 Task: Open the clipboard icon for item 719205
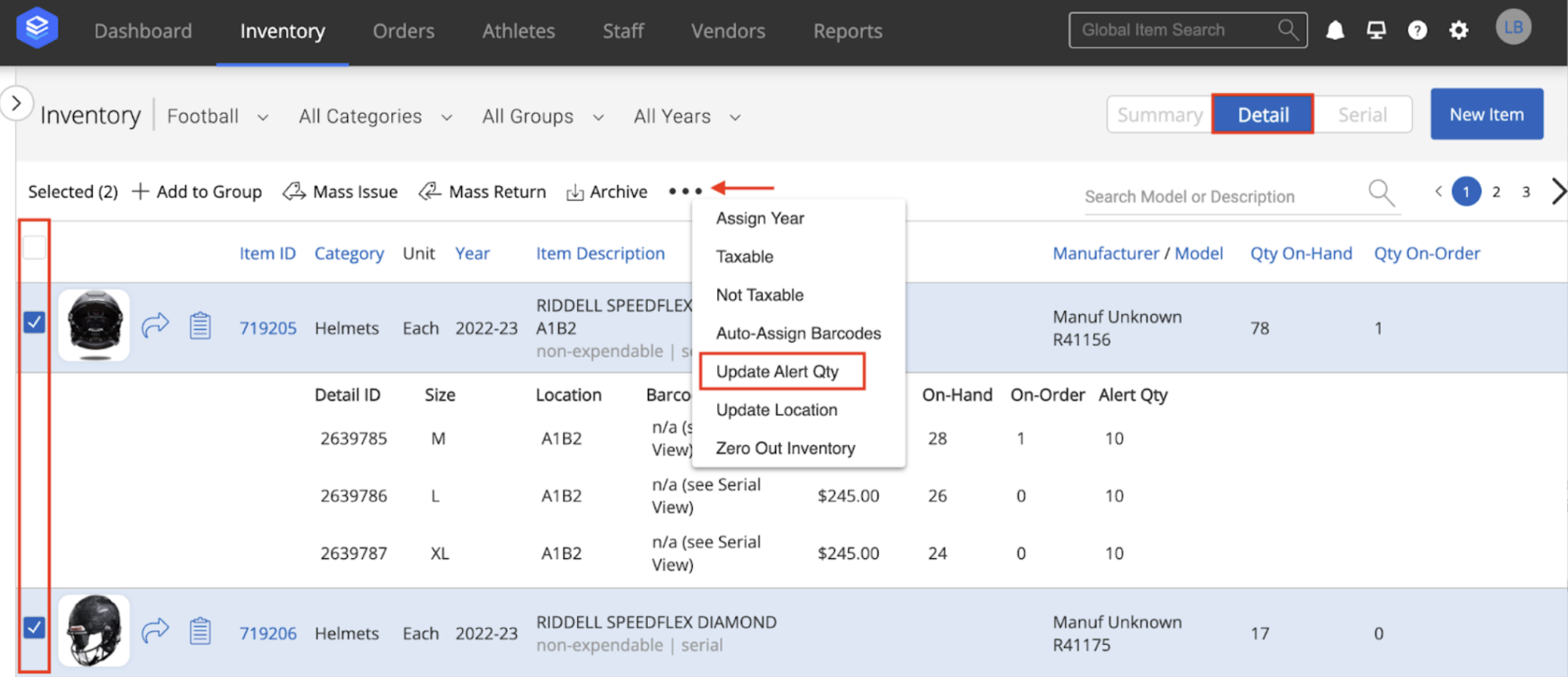click(x=200, y=325)
